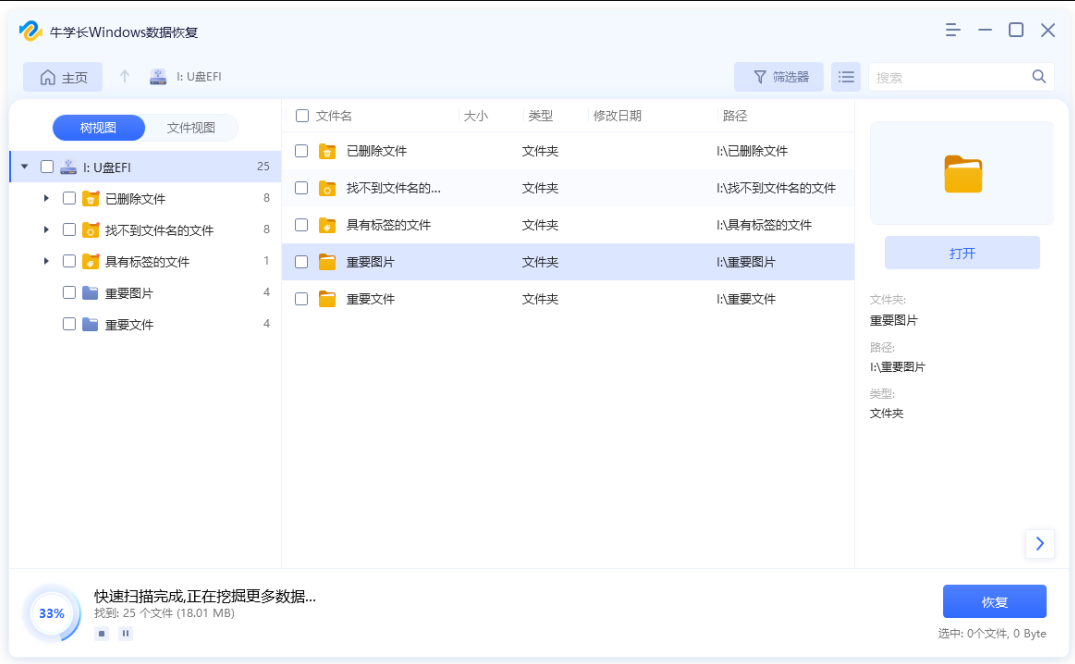The width and height of the screenshot is (1075, 664).
Task: Expand 找不到文件名的文件 tree node
Action: tap(46, 230)
